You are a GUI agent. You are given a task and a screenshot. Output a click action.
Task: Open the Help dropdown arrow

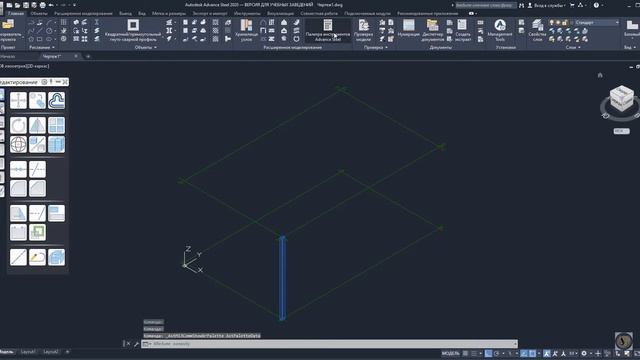pyautogui.click(x=602, y=5)
